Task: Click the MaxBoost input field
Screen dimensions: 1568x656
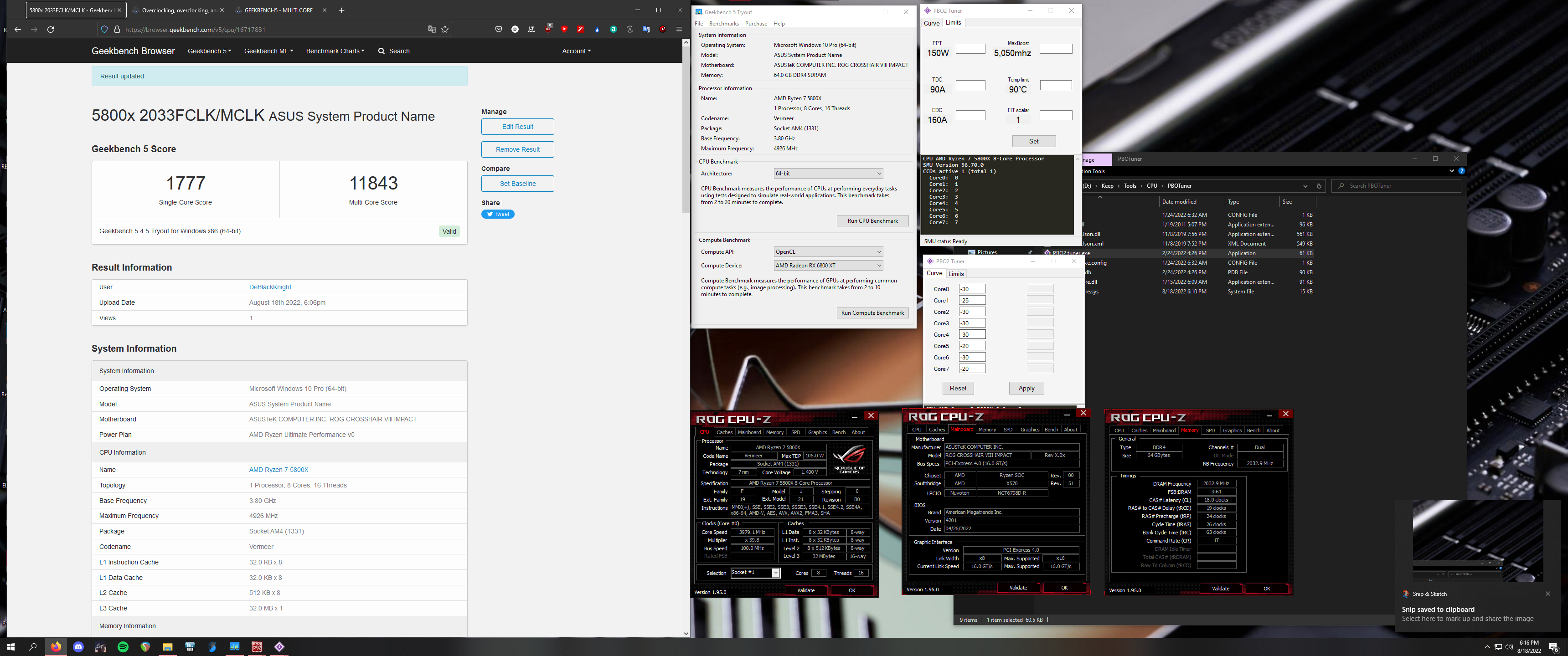Action: (1056, 49)
